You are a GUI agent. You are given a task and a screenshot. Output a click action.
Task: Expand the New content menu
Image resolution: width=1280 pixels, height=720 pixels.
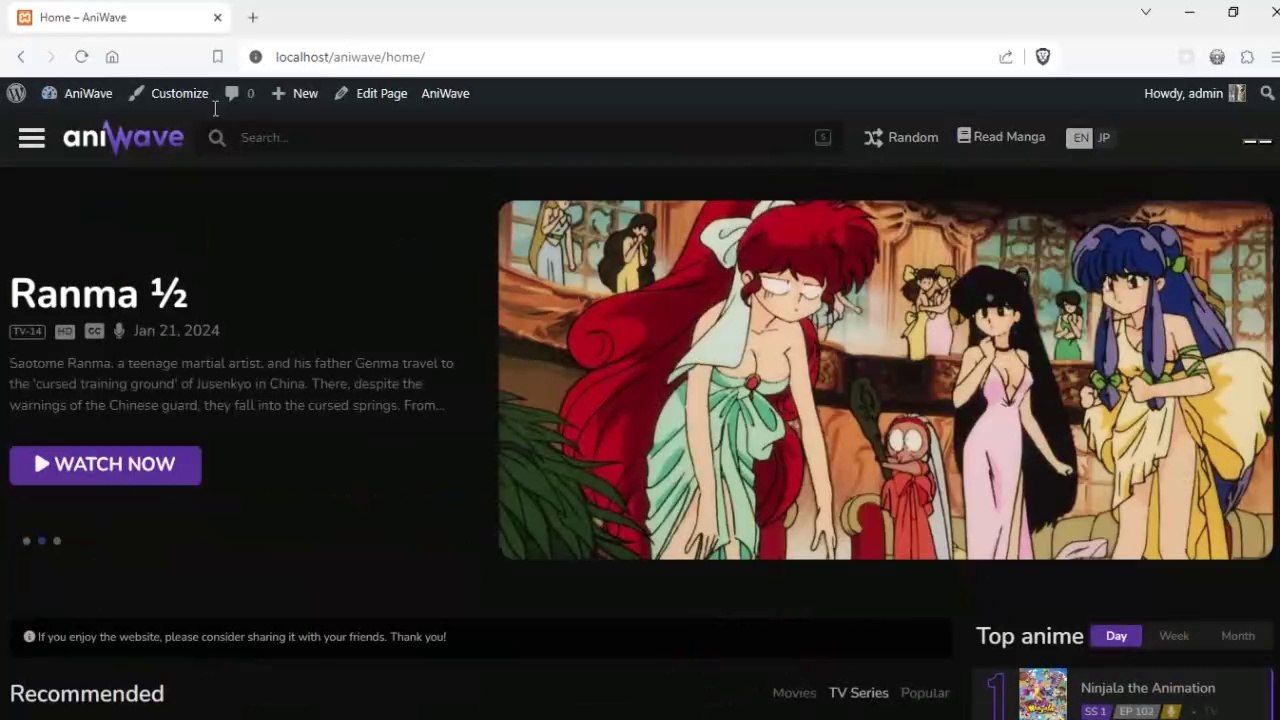(295, 93)
